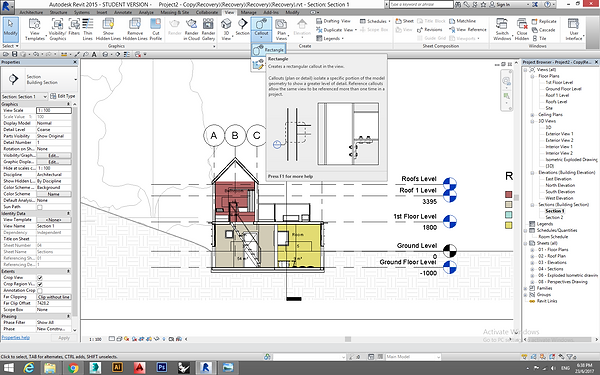This screenshot has height=375, width=600.
Task: Open Photoshop from the taskbar
Action: 161,368
